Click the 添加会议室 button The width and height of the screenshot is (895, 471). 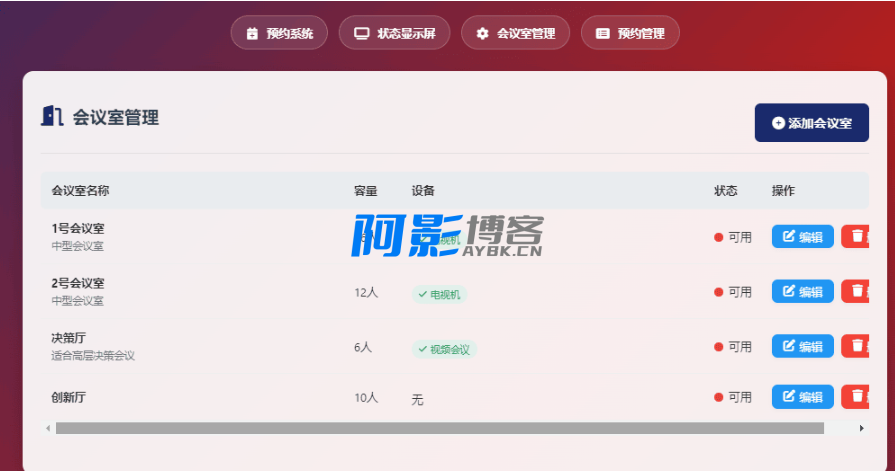[811, 123]
